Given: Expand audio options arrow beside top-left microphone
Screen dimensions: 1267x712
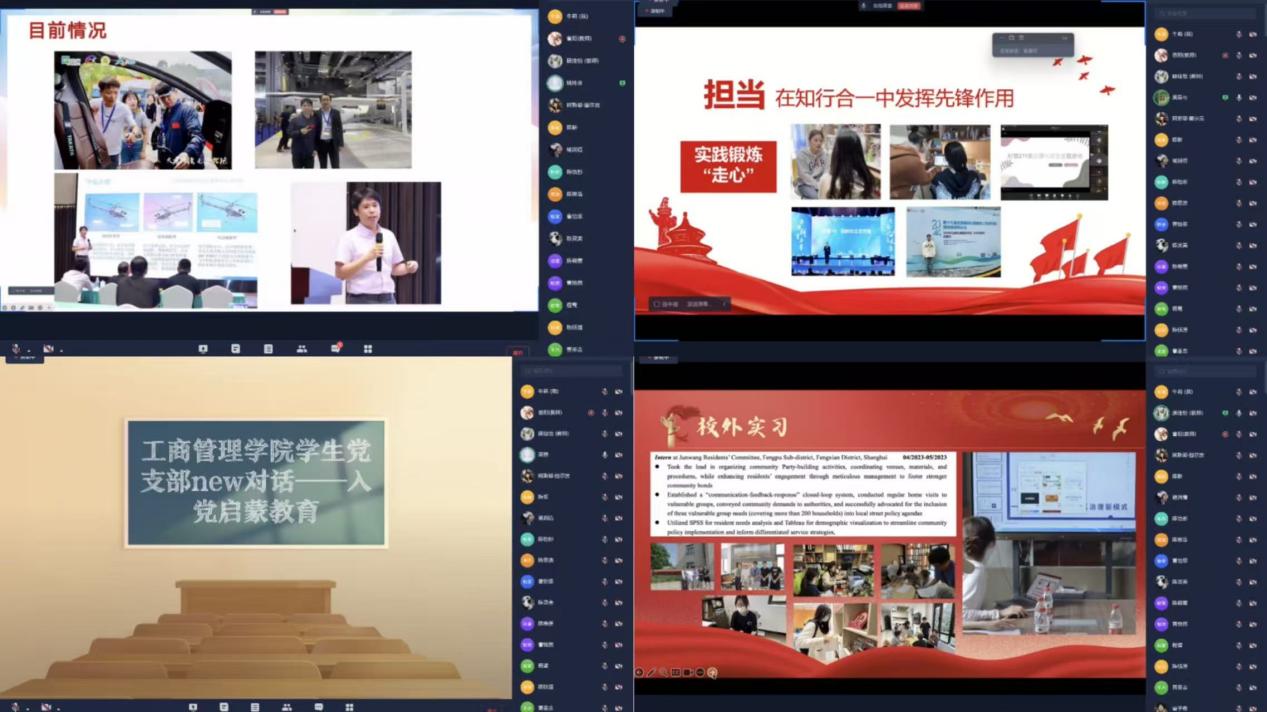Looking at the screenshot, I should pyautogui.click(x=29, y=351).
